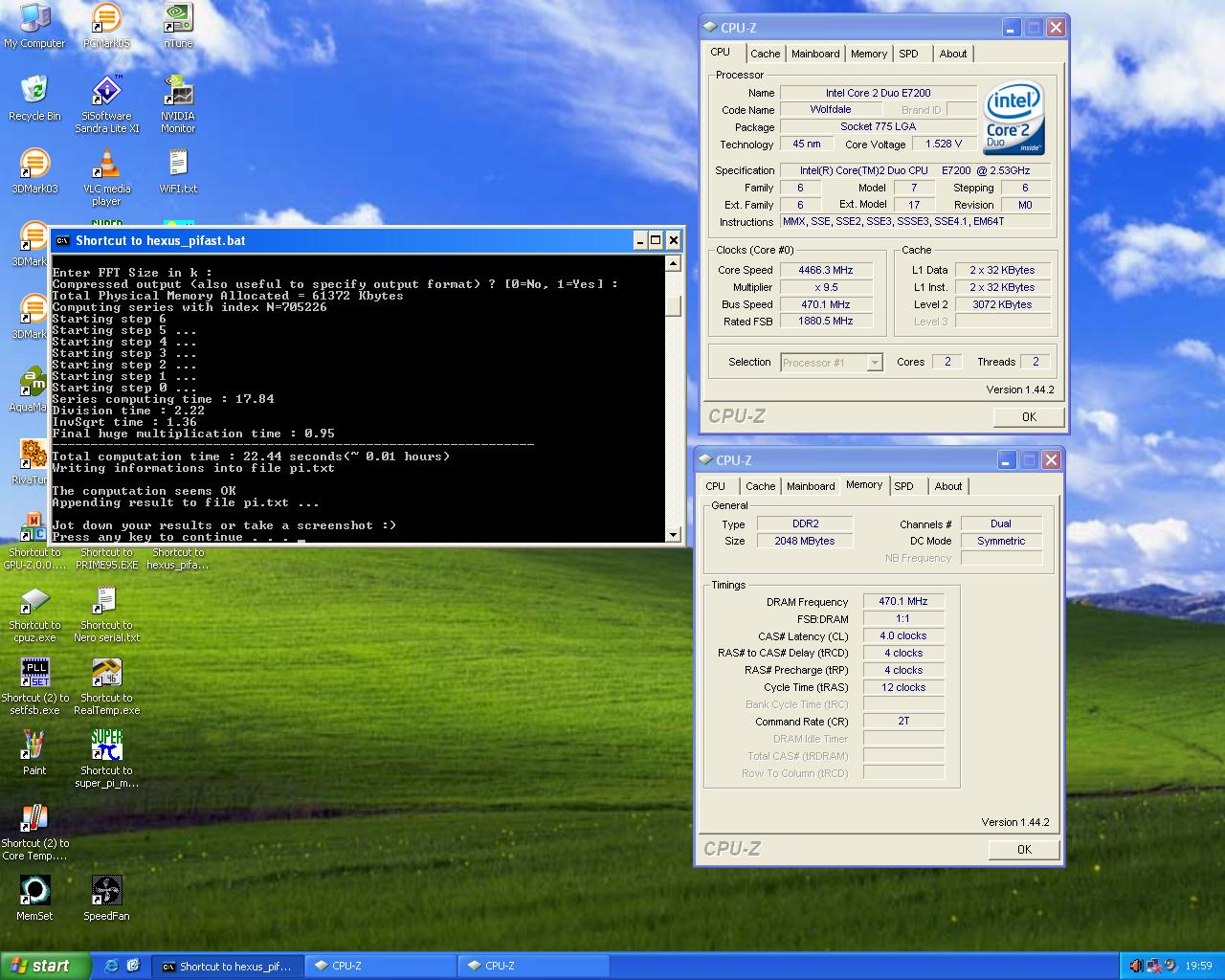The height and width of the screenshot is (980, 1225).
Task: Click the Core Speed value 4466.3 MHz
Action: pos(826,270)
